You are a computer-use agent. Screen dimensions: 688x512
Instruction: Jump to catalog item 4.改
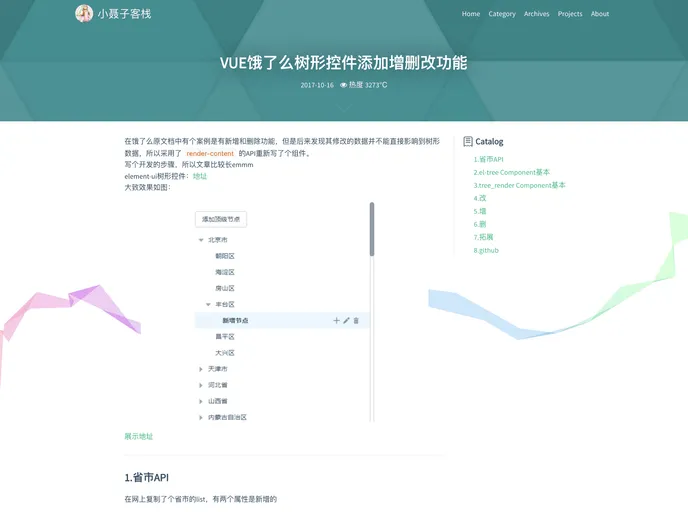pyautogui.click(x=480, y=198)
